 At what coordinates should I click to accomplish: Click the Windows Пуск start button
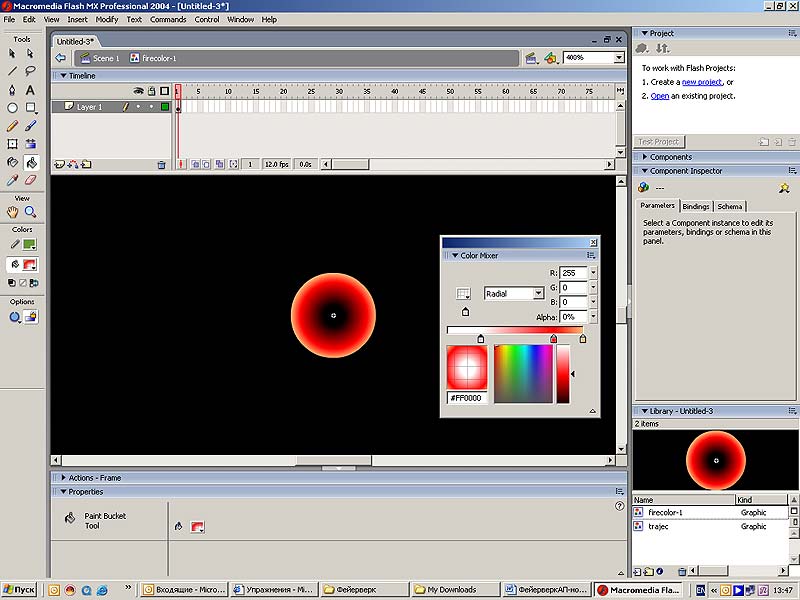(19, 590)
